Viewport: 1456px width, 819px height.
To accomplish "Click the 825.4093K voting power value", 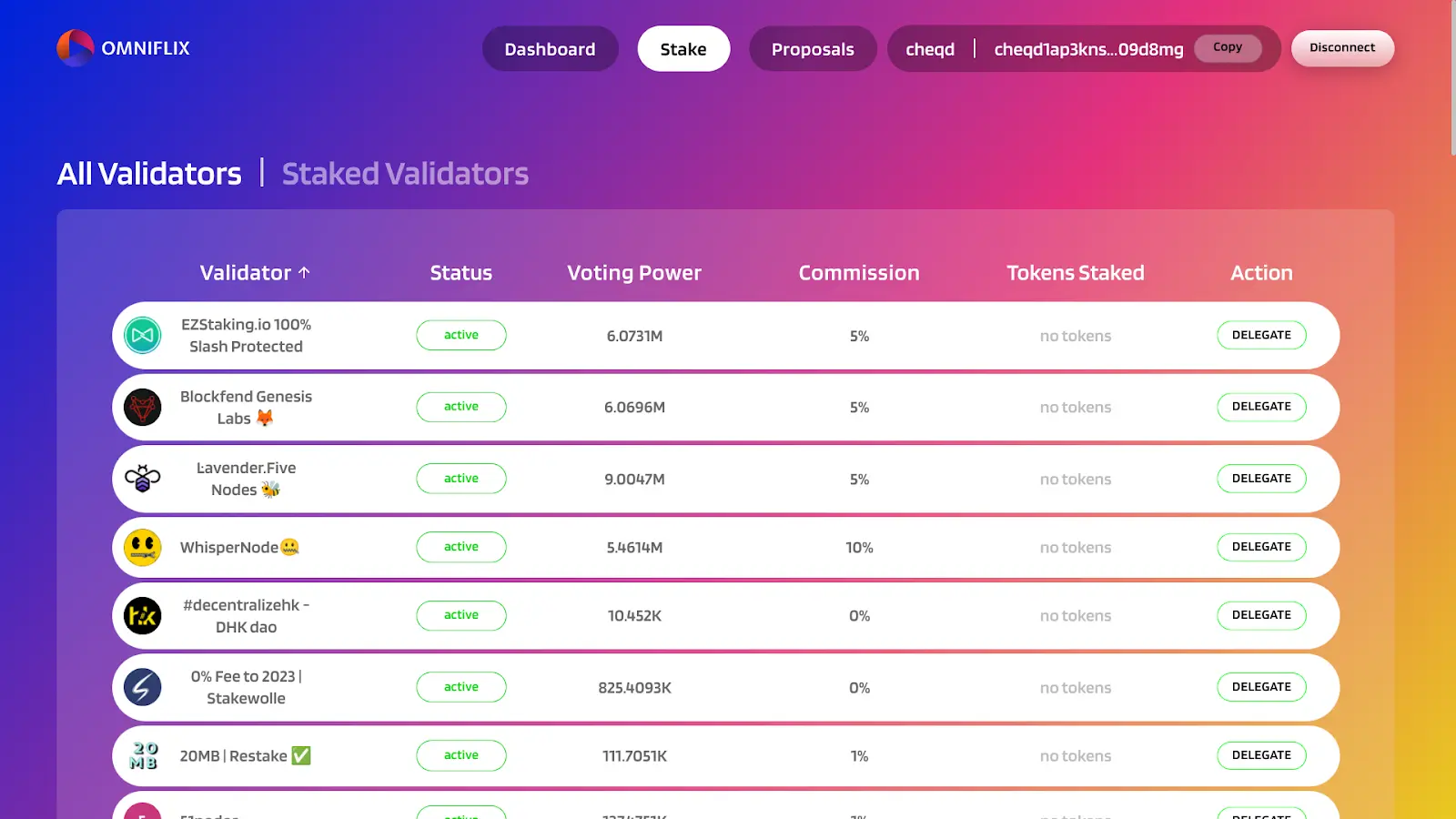I will point(634,688).
